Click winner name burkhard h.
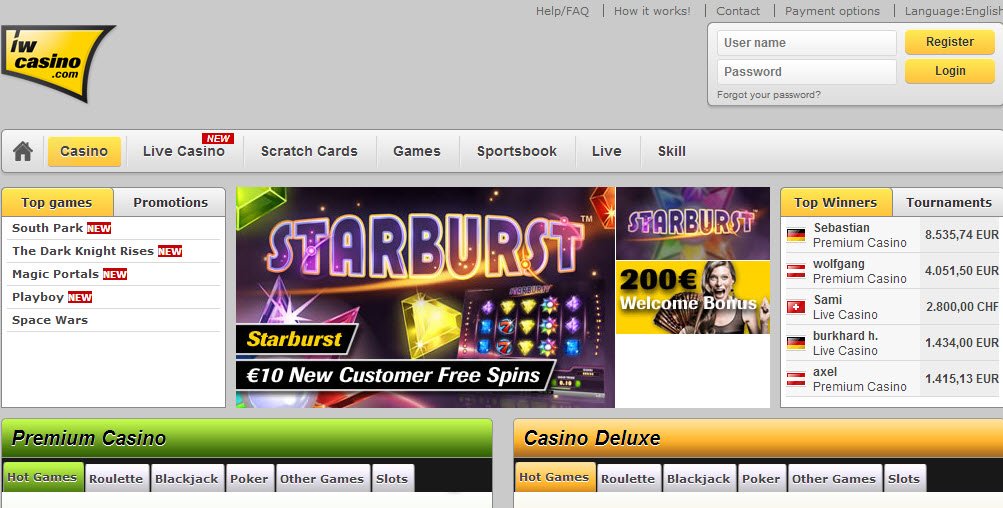 [x=845, y=336]
